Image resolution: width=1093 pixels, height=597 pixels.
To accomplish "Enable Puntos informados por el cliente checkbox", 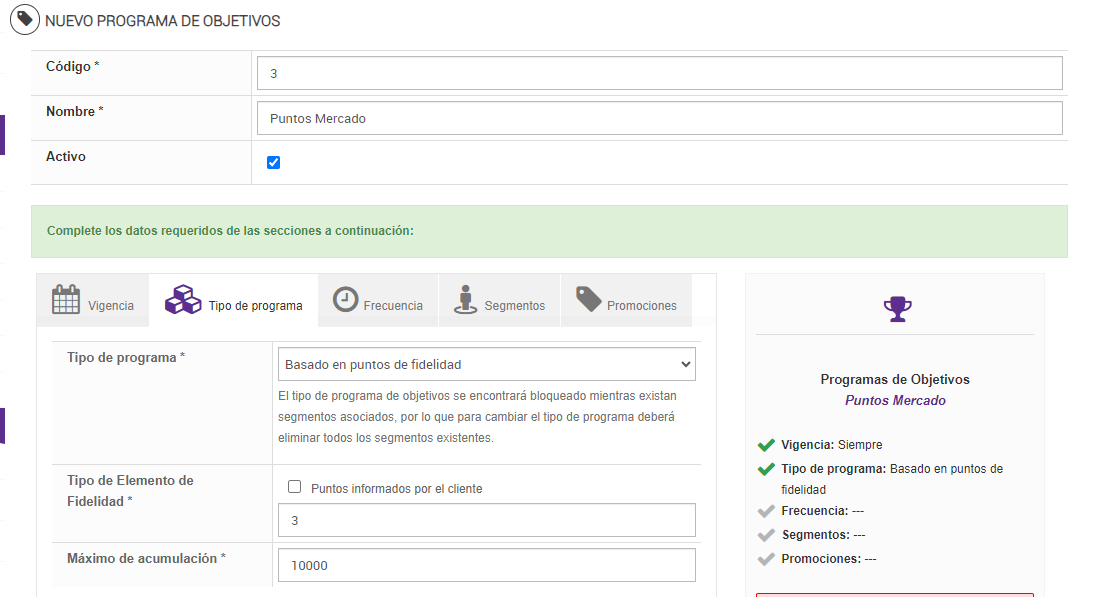I will pos(294,487).
